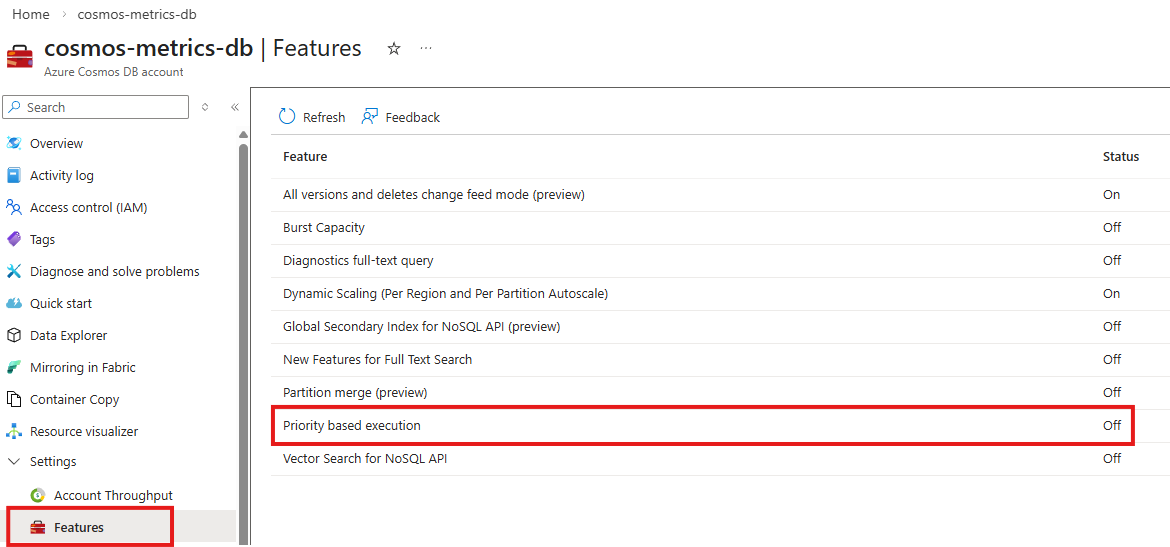This screenshot has height=547, width=1170.
Task: Open Quick start menu item
Action: pyautogui.click(x=60, y=304)
